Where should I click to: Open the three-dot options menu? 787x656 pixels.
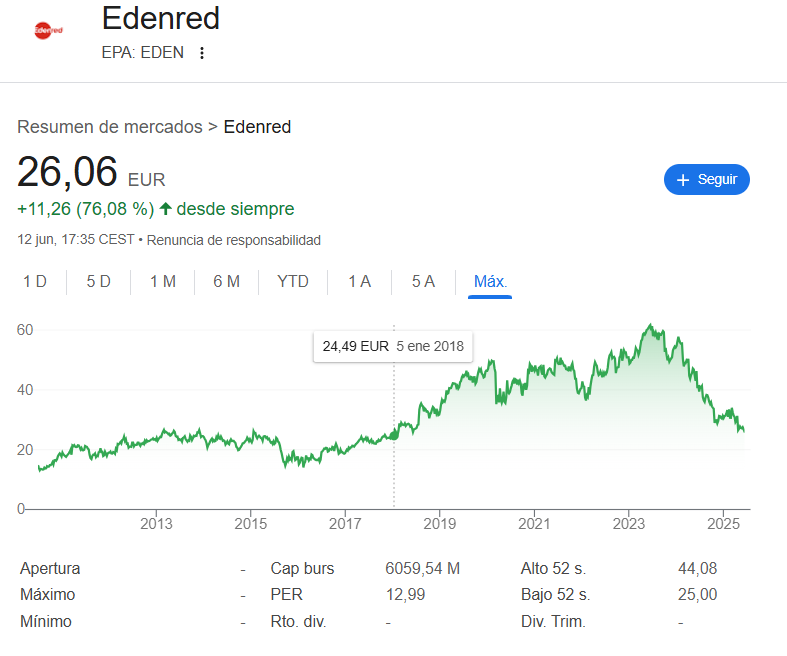202,53
